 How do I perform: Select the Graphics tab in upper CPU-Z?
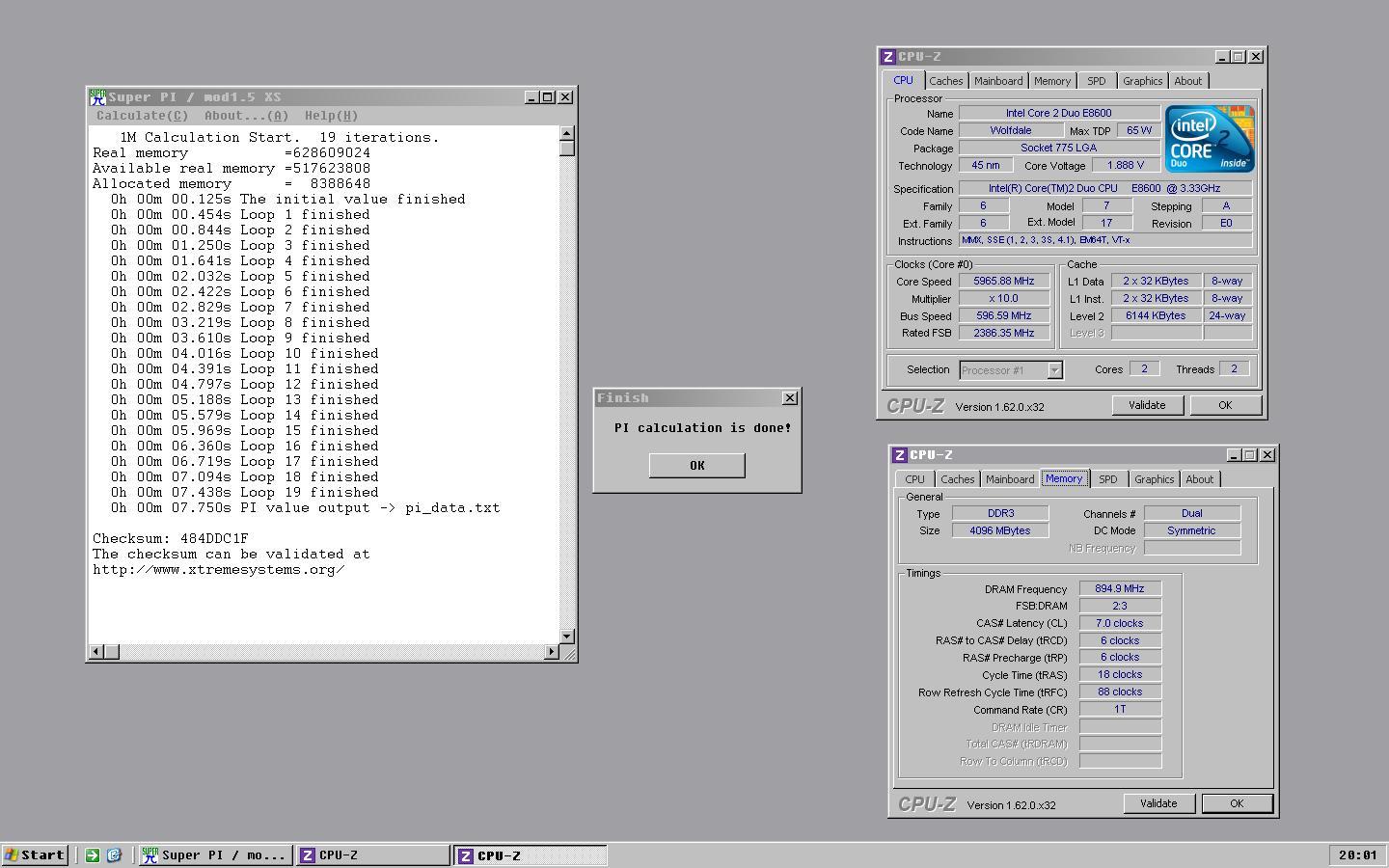[x=1142, y=81]
